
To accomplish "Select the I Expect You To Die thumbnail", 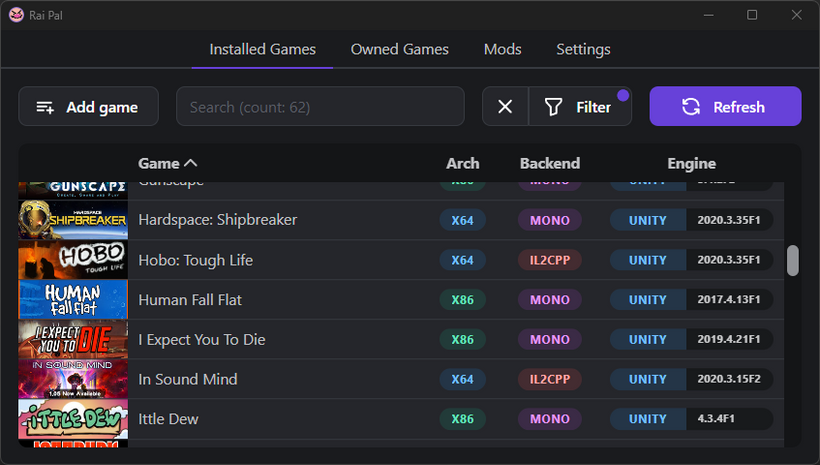I will pos(73,340).
